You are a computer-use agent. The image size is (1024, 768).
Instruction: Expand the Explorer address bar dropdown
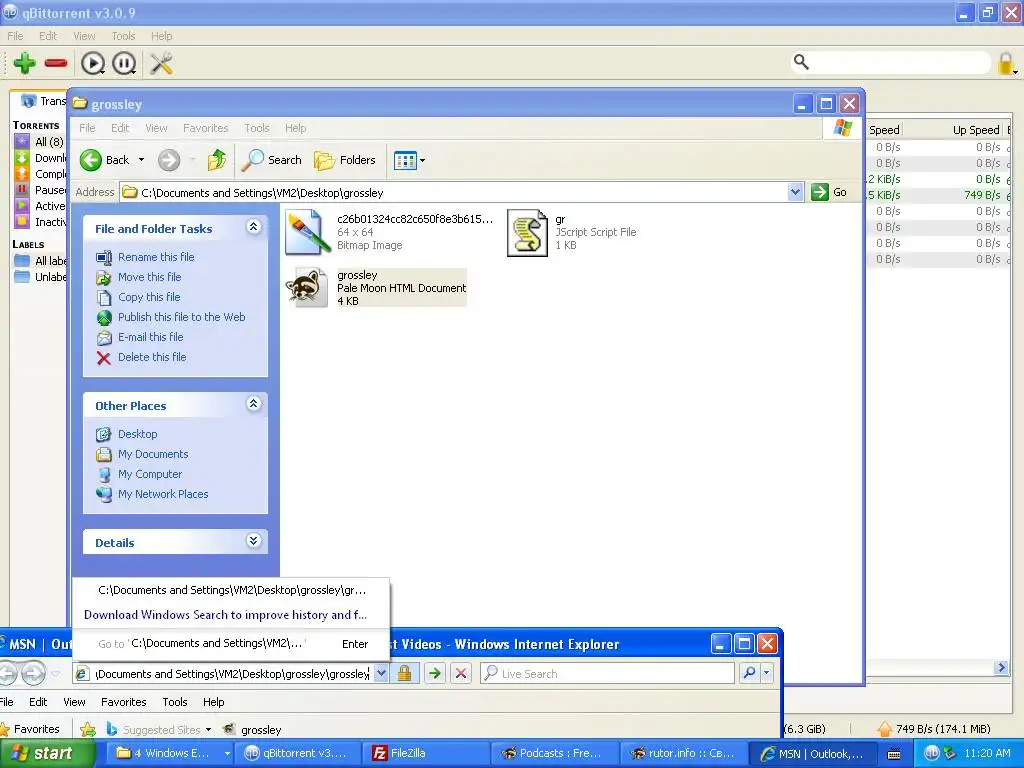click(795, 192)
